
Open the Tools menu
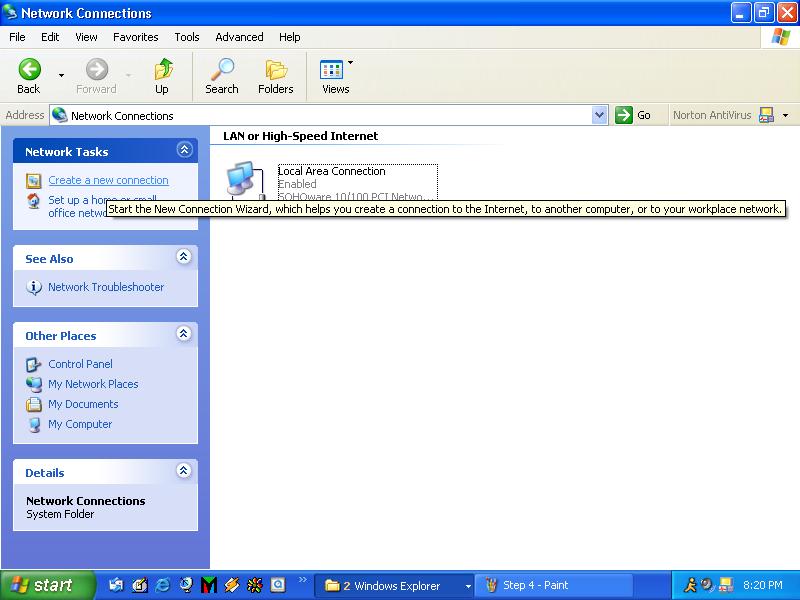pyautogui.click(x=187, y=37)
